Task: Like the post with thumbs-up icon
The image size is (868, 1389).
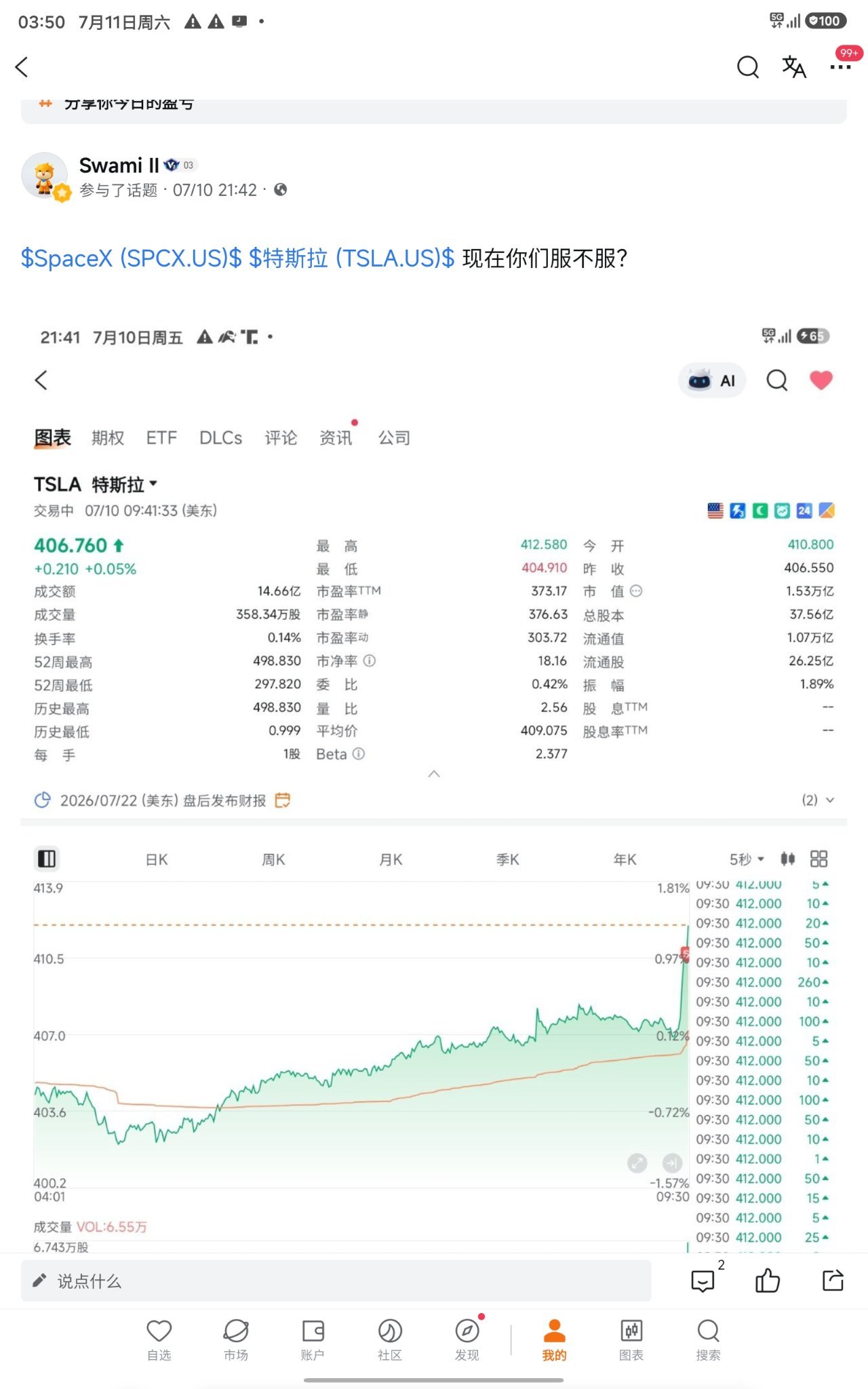Action: (x=768, y=1280)
